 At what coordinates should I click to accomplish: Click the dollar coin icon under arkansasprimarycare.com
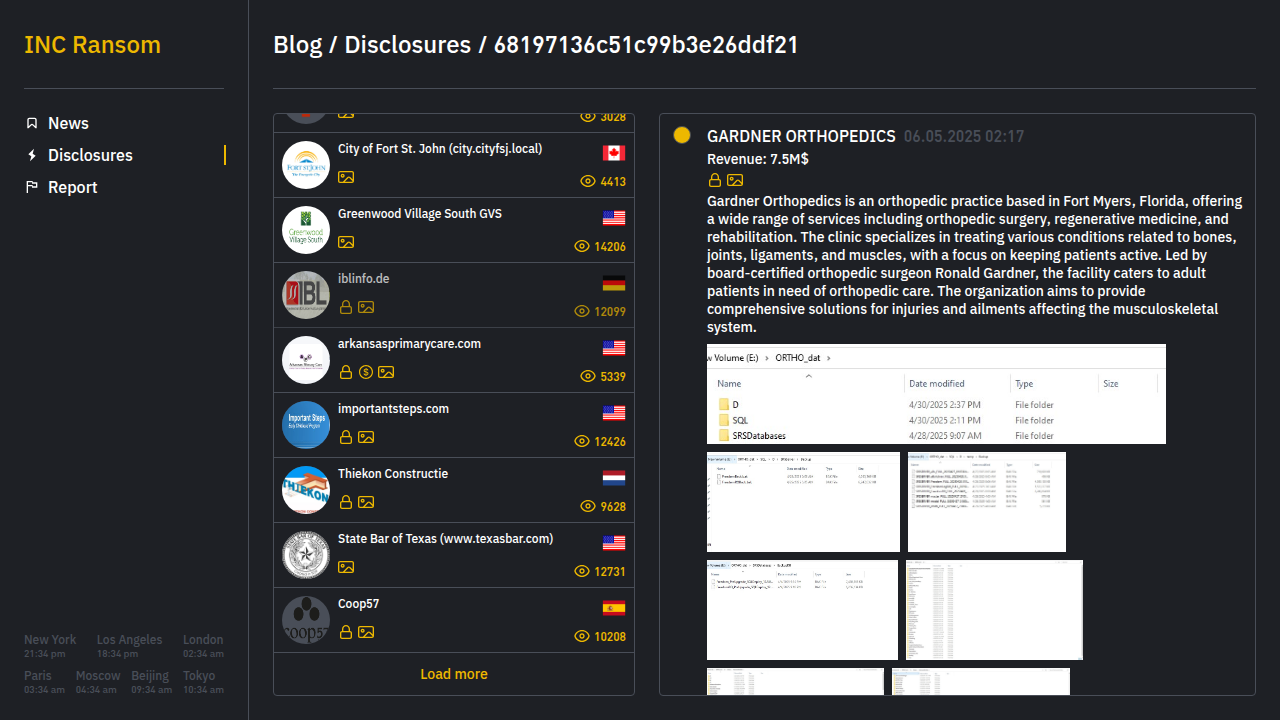[366, 372]
